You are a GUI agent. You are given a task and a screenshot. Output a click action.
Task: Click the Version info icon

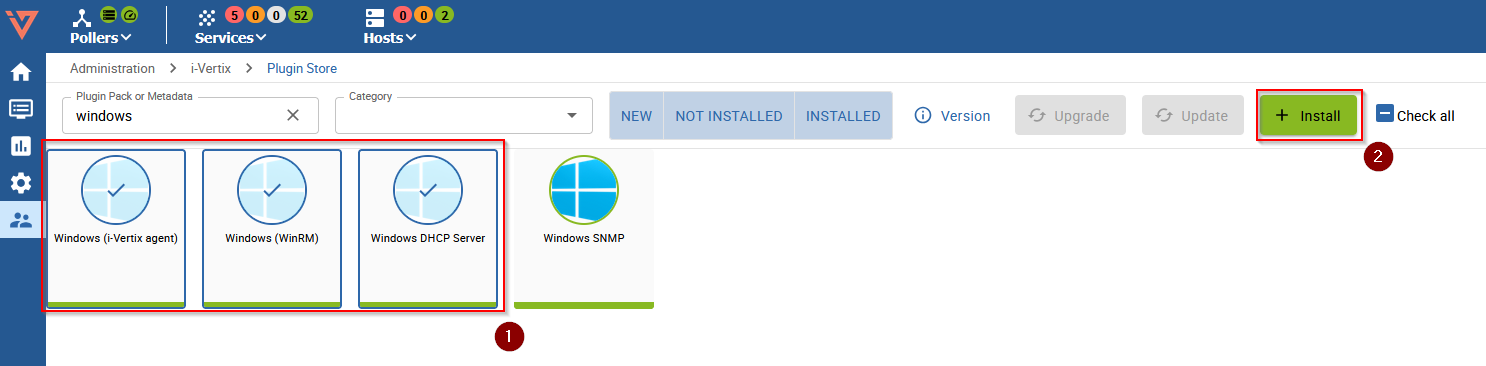[x=924, y=116]
